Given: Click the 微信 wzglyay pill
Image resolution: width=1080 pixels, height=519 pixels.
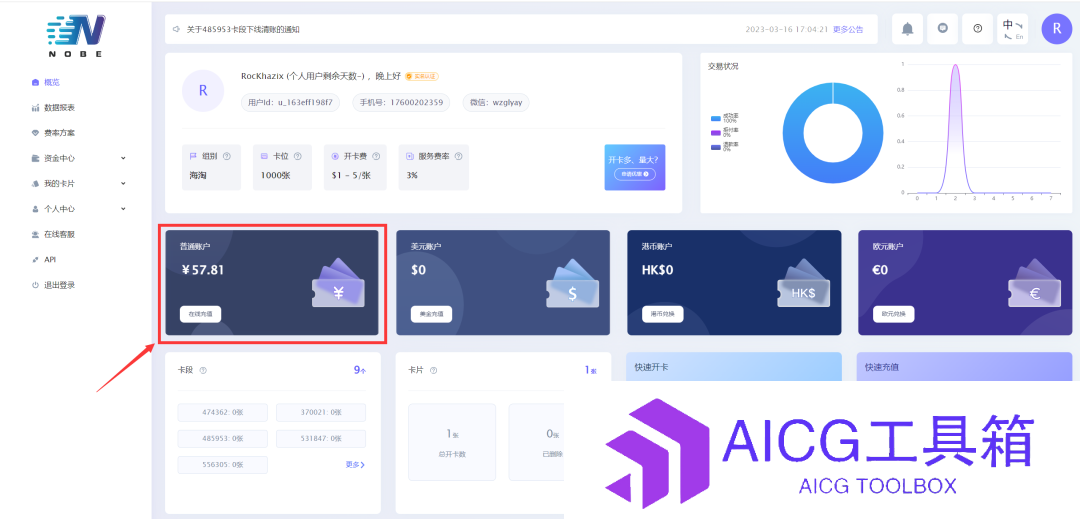Looking at the screenshot, I should [x=496, y=103].
